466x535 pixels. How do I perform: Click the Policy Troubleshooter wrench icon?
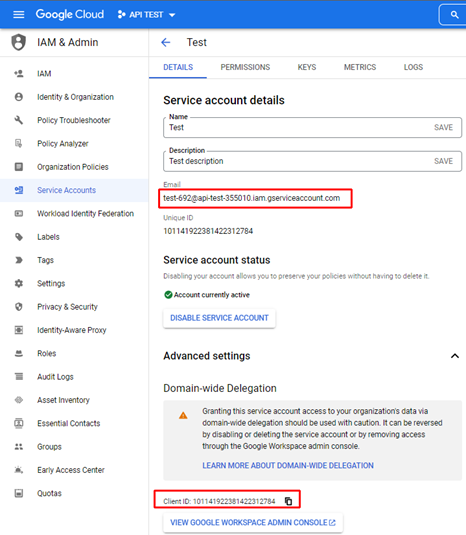click(x=19, y=120)
